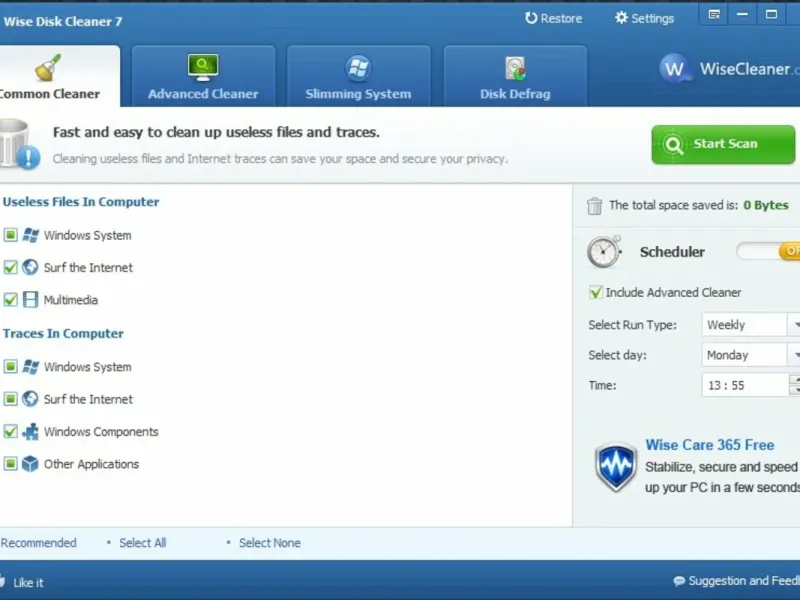
Task: Click the Time stepper arrows
Action: point(794,385)
